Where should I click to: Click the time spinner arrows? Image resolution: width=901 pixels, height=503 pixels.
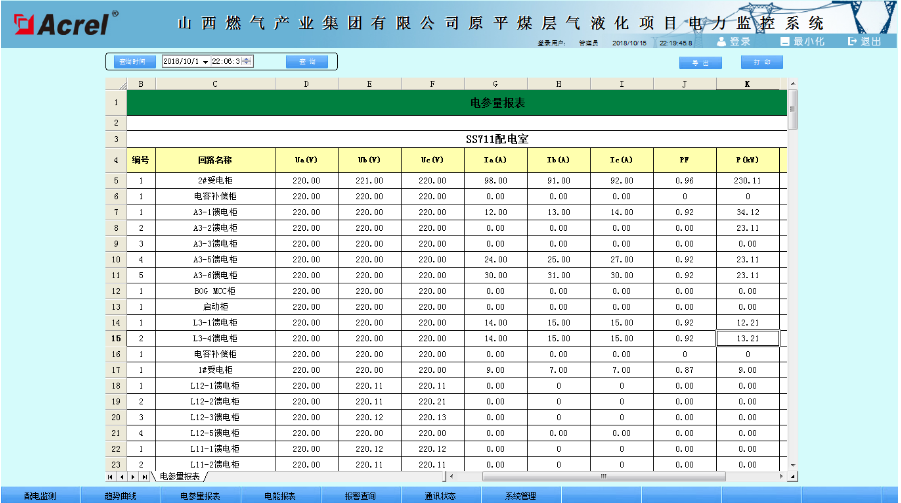pyautogui.click(x=247, y=62)
